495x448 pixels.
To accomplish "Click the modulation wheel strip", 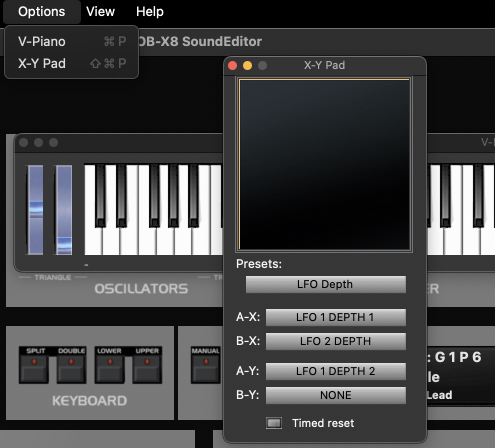I will coord(64,210).
